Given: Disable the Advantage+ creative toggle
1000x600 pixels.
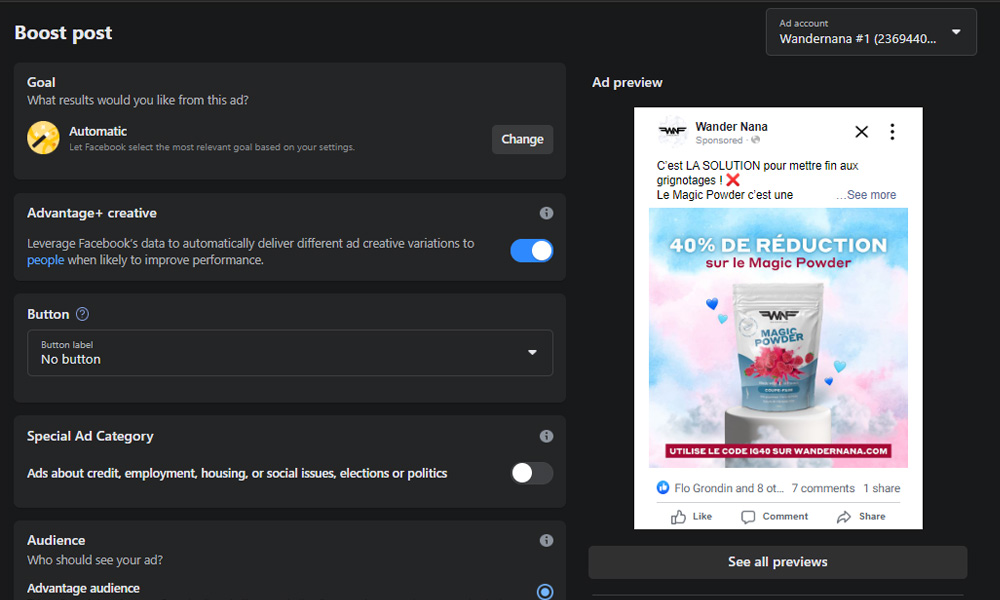Looking at the screenshot, I should [x=531, y=250].
